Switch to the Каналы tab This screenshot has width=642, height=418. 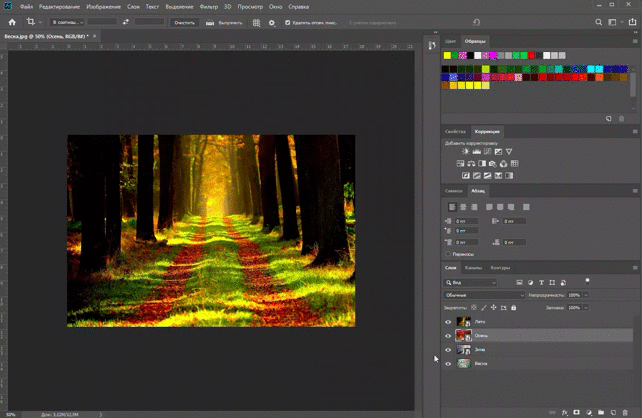tap(473, 268)
